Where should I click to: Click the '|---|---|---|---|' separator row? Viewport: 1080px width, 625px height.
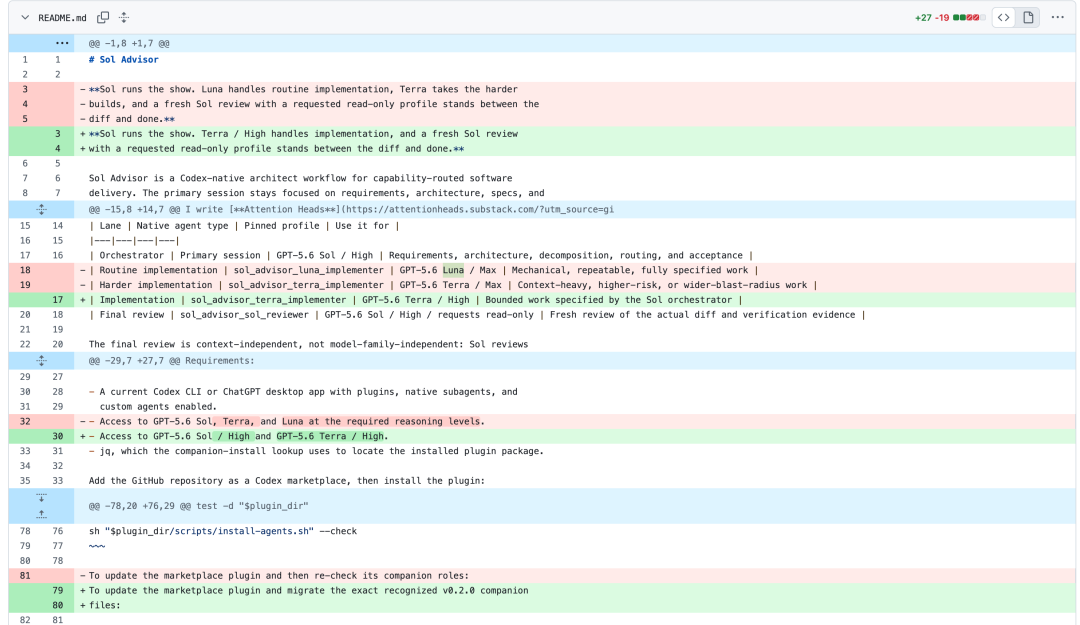tap(134, 241)
